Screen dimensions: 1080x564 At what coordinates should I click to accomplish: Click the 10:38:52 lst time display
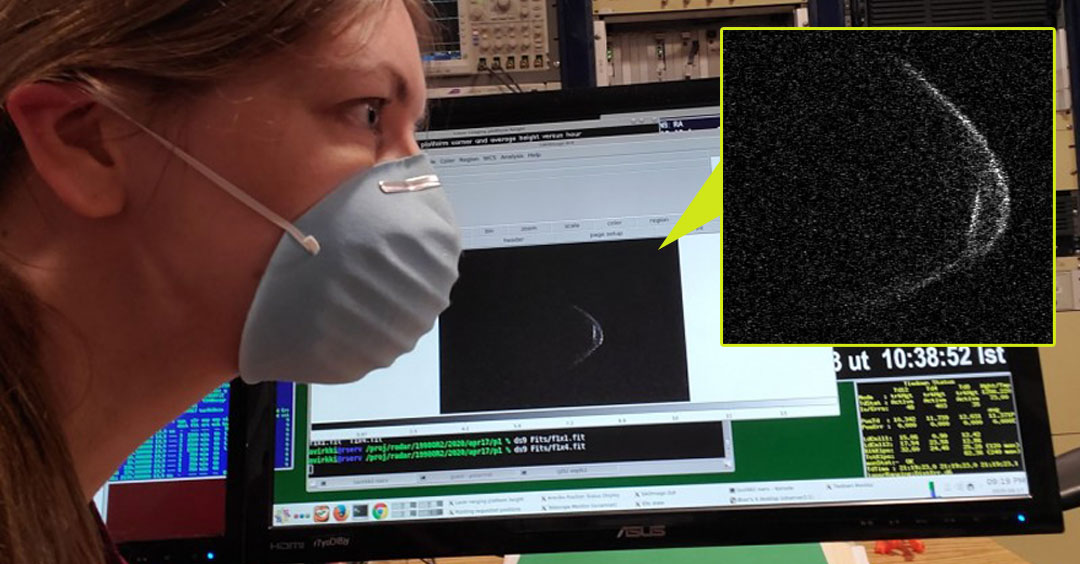pyautogui.click(x=944, y=357)
